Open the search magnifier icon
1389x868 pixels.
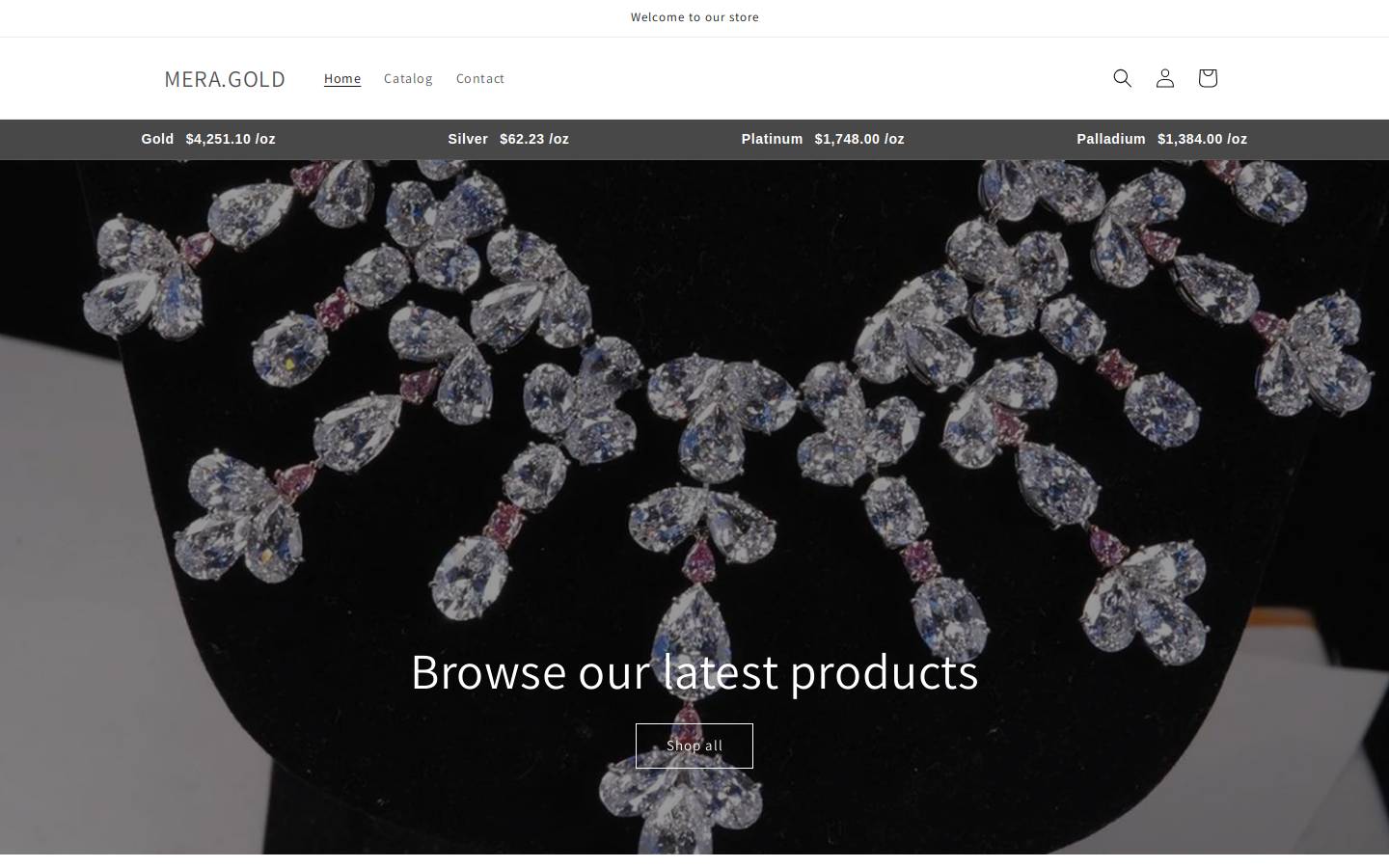click(1122, 78)
